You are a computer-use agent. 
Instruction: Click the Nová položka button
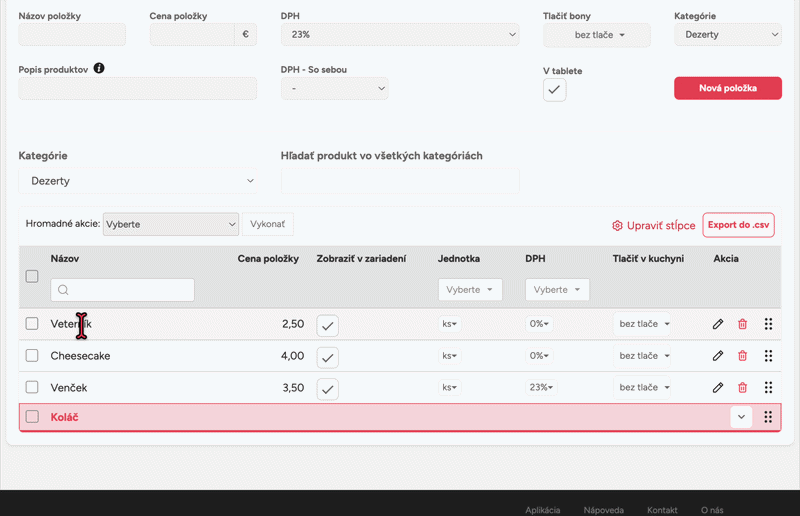point(728,88)
